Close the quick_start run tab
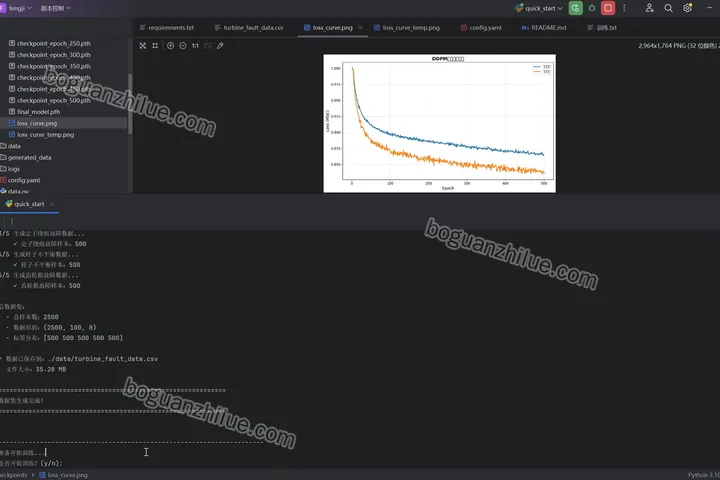 pos(52,204)
